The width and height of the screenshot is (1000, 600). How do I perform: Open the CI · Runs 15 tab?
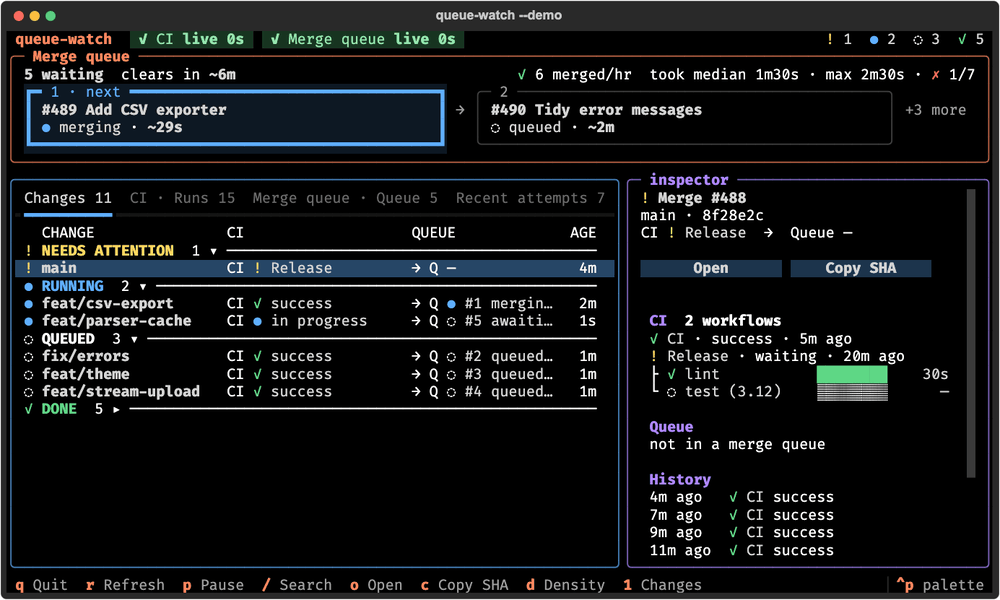[x=182, y=198]
